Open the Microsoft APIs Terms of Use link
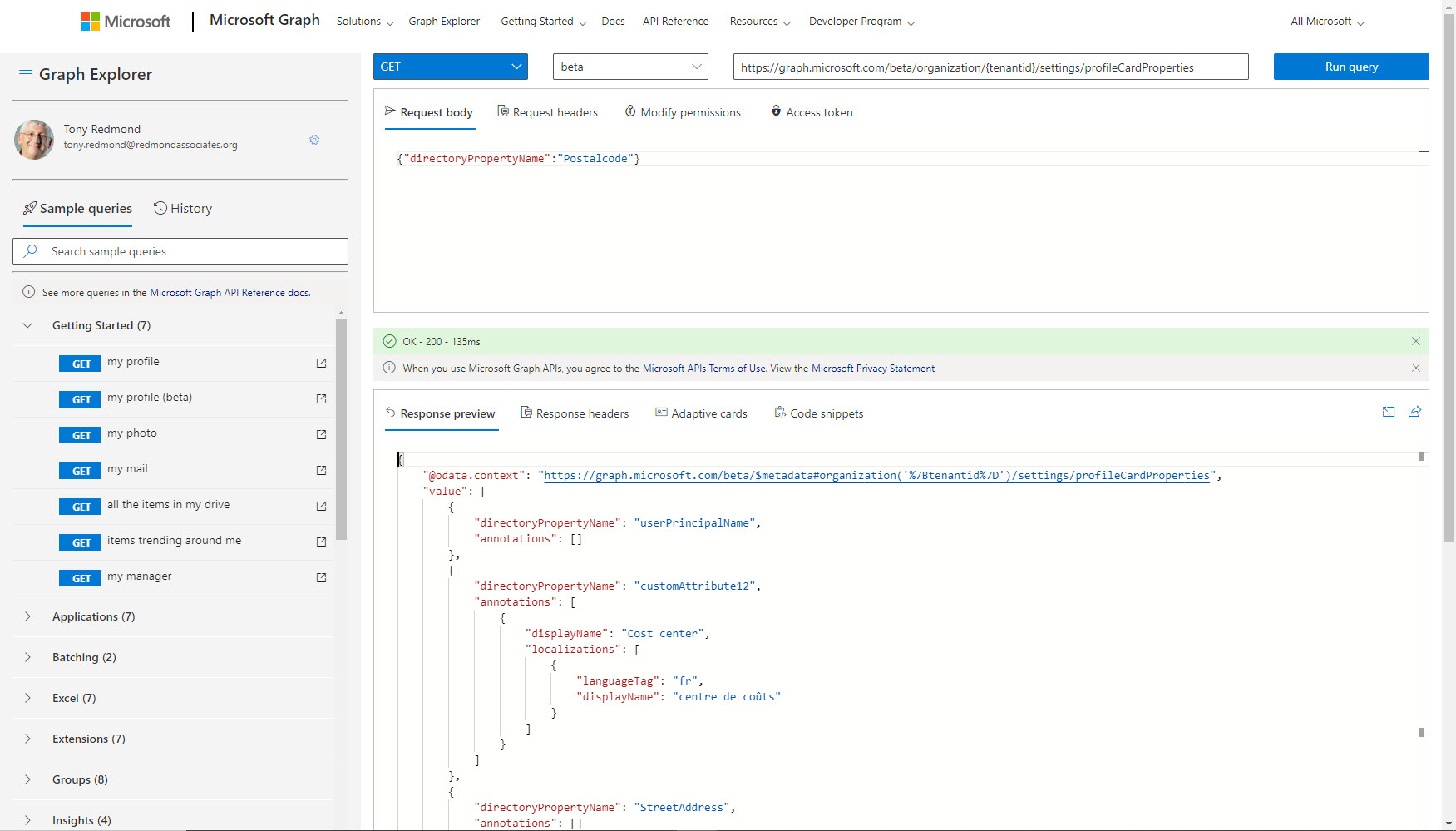Screen dimensions: 1456x831 704,369
